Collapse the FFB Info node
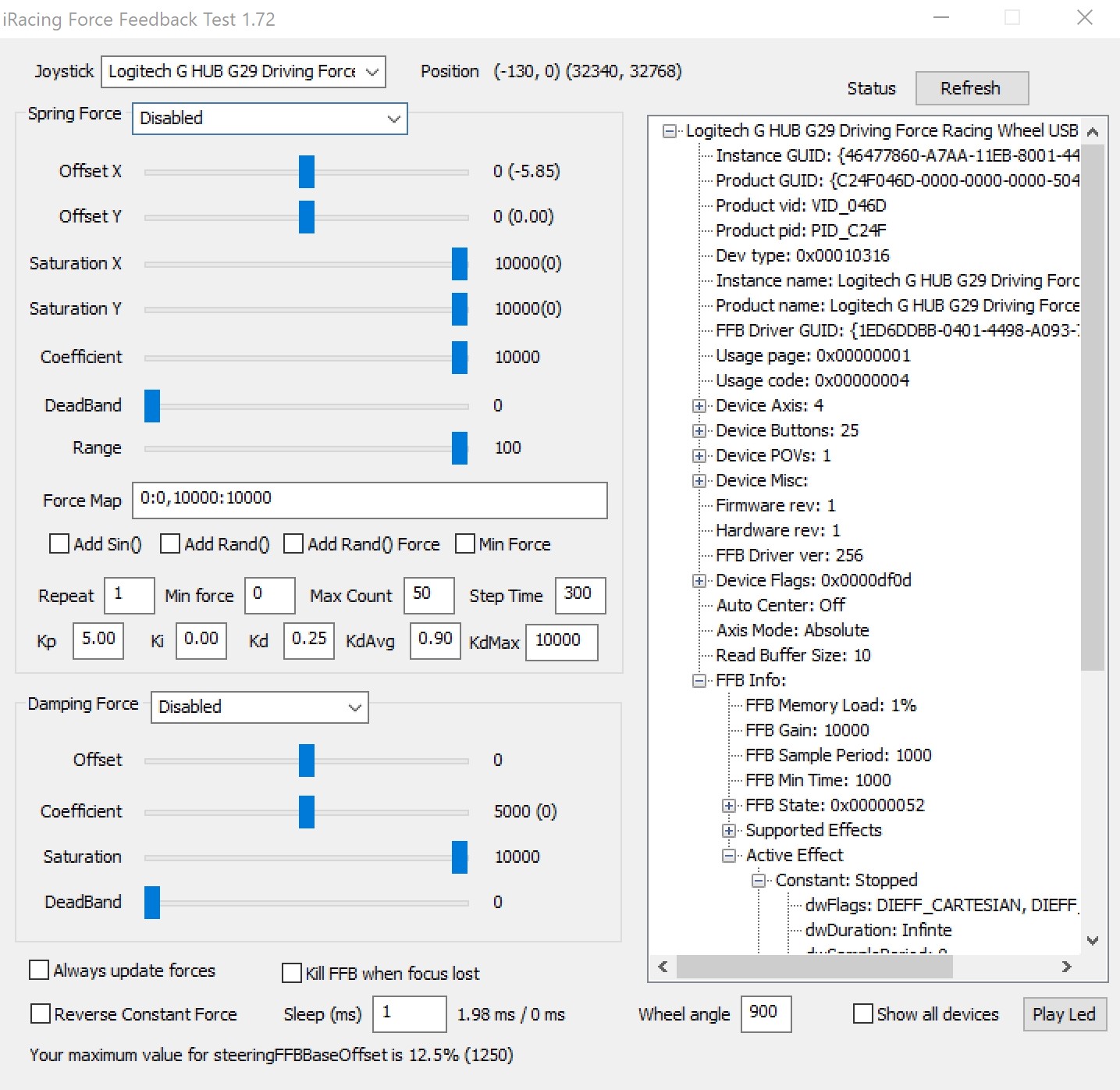 coord(699,681)
